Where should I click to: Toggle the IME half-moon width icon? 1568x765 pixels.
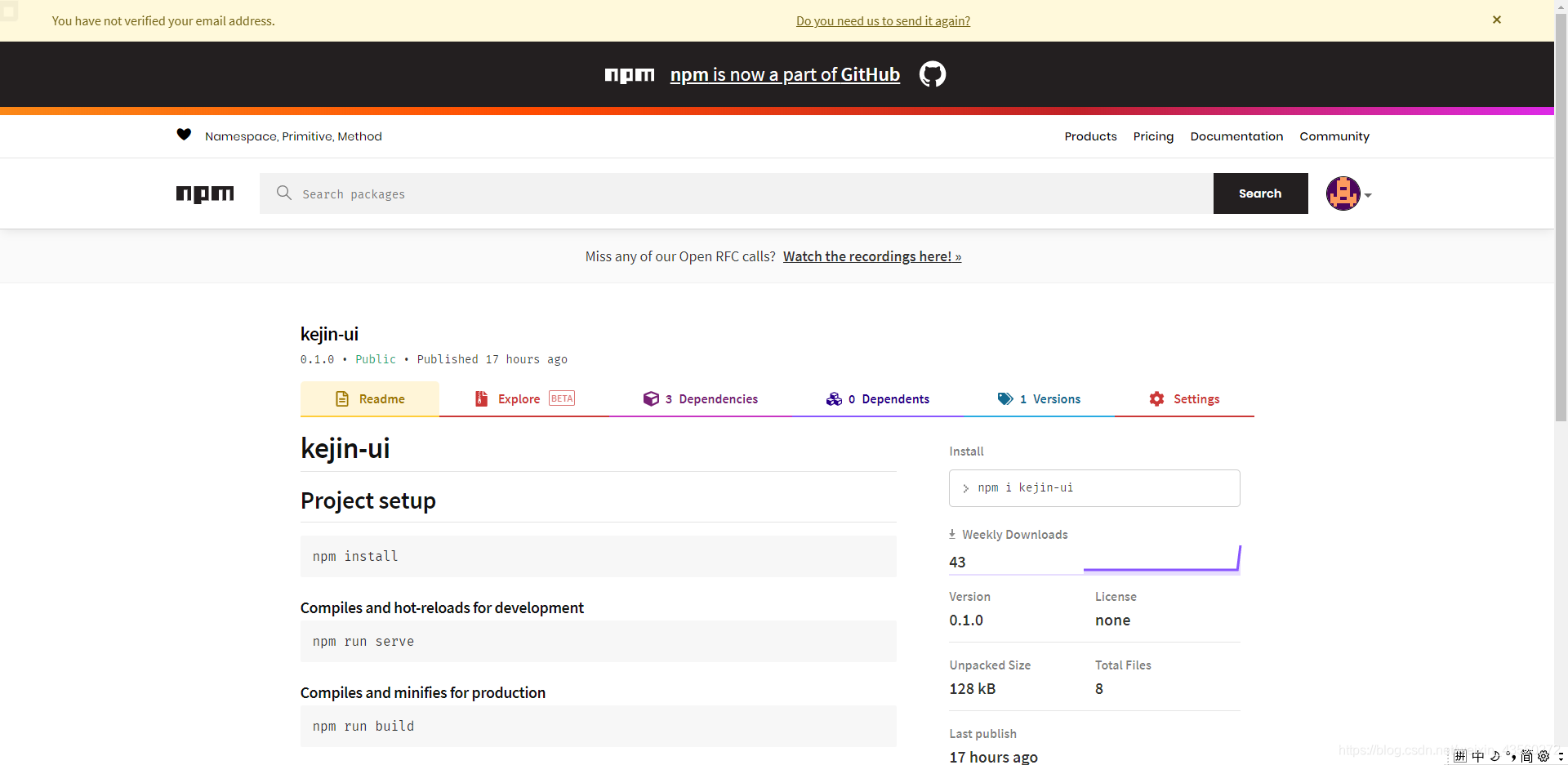point(1494,756)
